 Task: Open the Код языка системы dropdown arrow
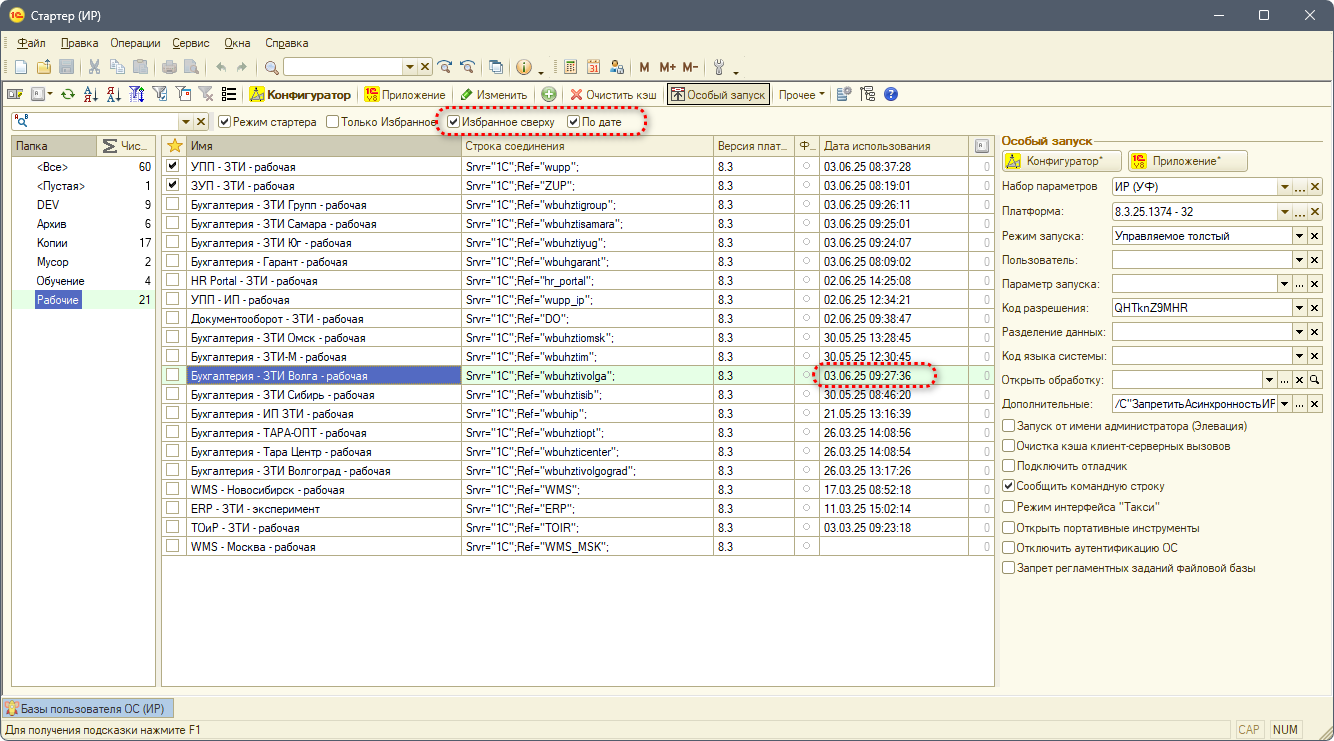(x=1300, y=356)
